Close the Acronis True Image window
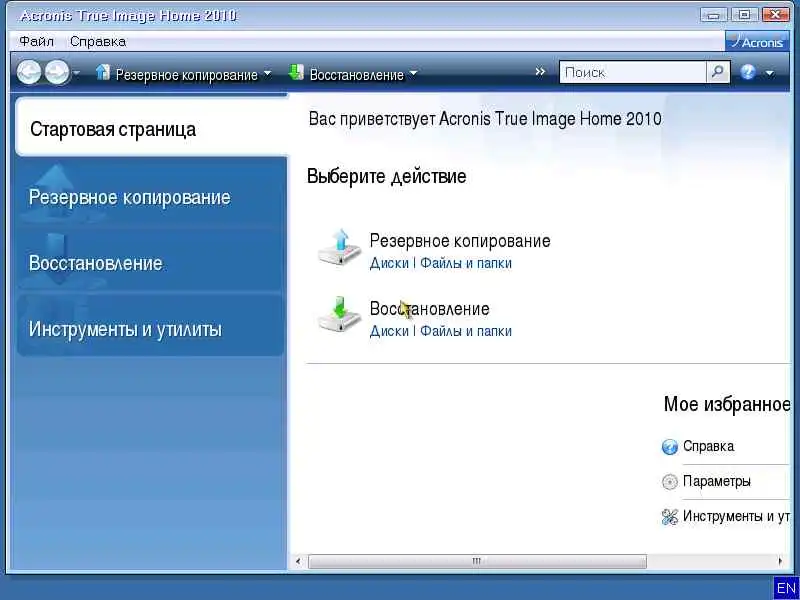Image resolution: width=800 pixels, height=600 pixels. 776,15
